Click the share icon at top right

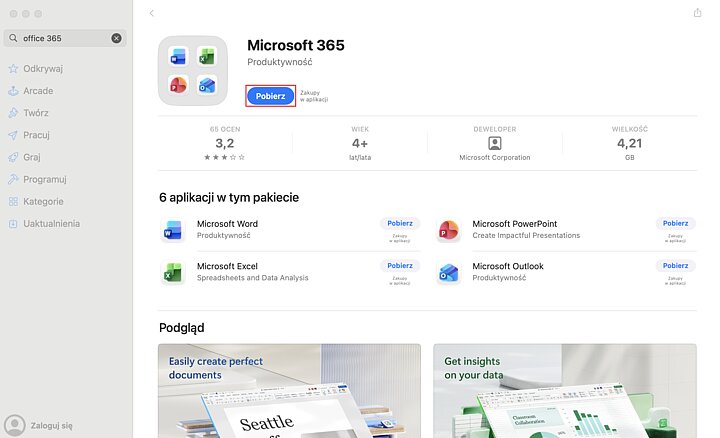[x=697, y=12]
